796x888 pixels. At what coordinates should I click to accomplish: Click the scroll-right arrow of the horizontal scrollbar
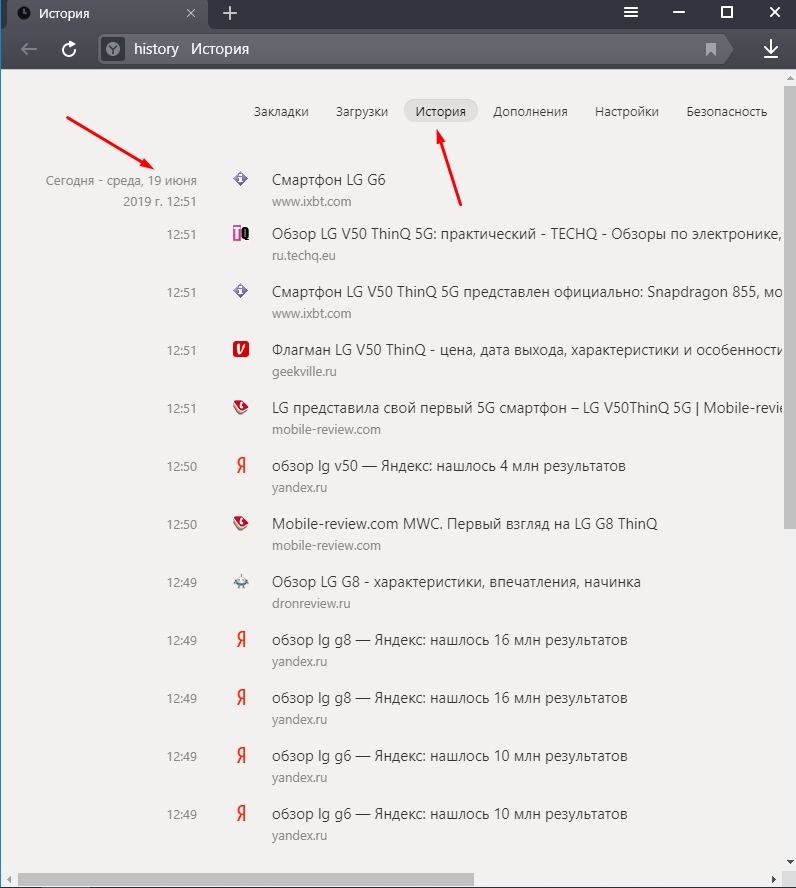point(773,880)
